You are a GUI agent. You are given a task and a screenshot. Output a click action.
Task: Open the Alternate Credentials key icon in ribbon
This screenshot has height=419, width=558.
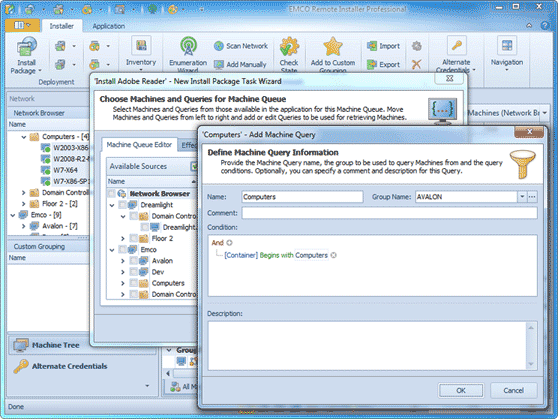coord(457,45)
